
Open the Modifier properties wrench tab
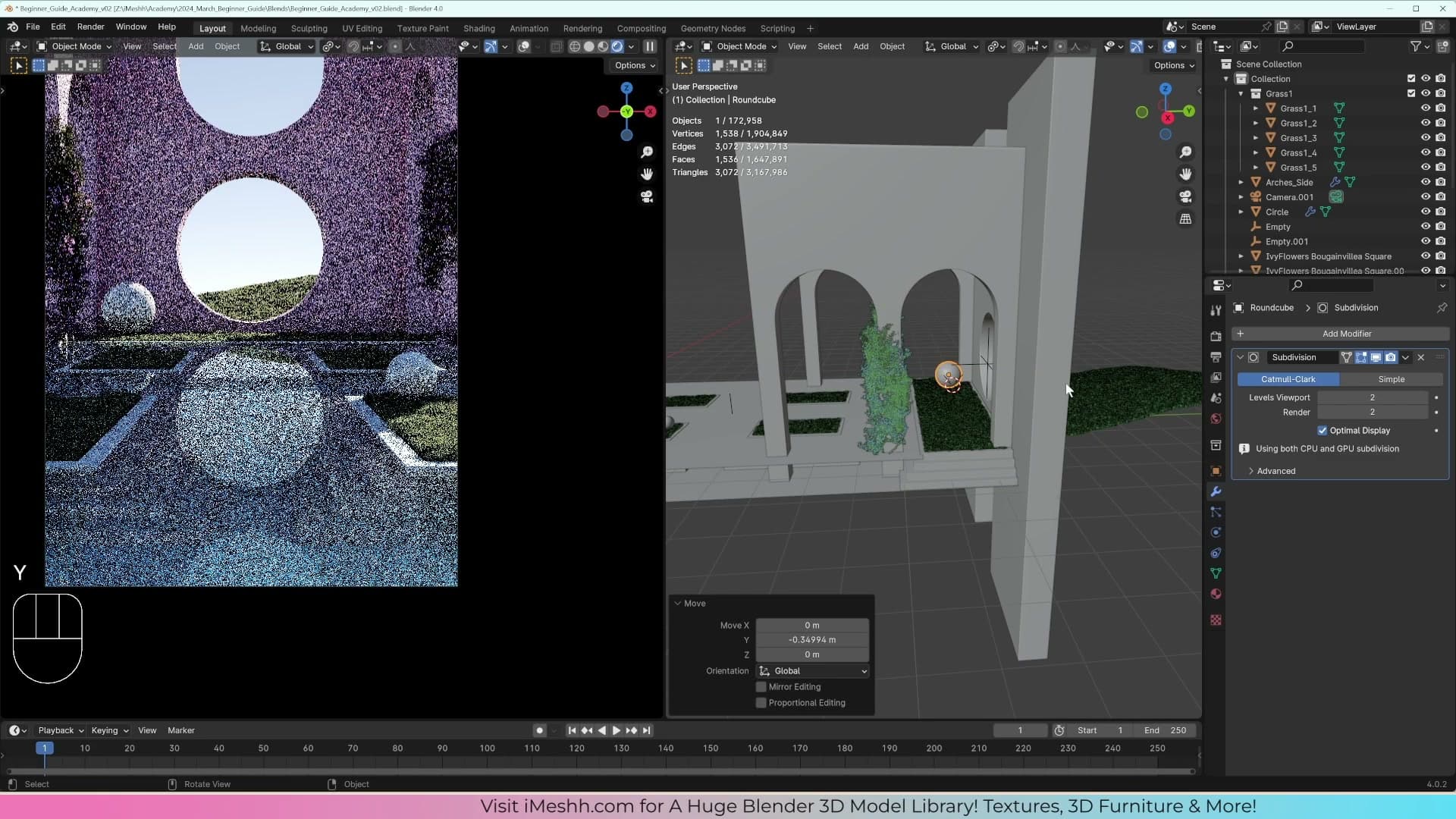1216,491
